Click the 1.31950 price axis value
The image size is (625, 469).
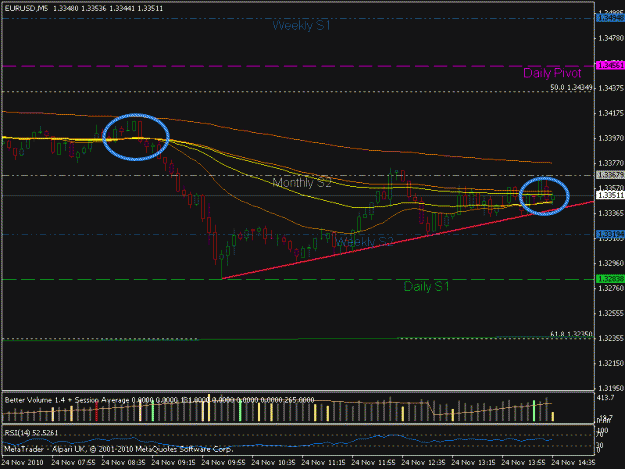(x=611, y=388)
